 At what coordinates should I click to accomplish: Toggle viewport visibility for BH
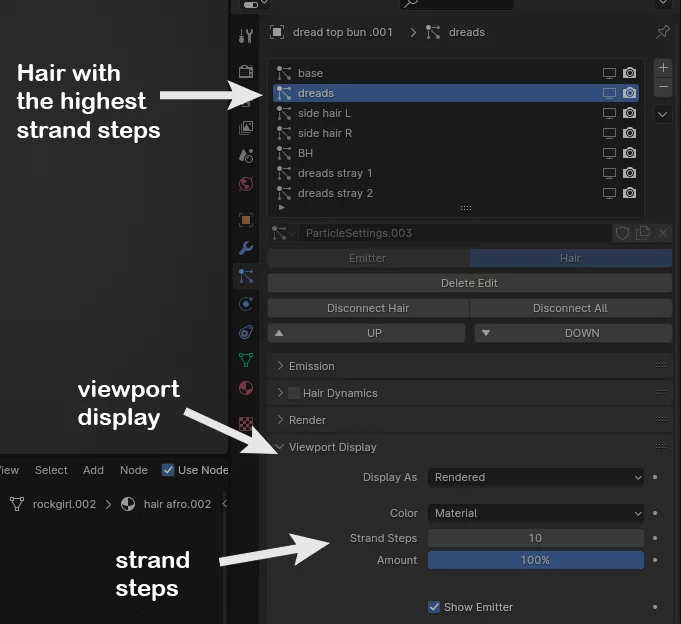pyautogui.click(x=609, y=153)
